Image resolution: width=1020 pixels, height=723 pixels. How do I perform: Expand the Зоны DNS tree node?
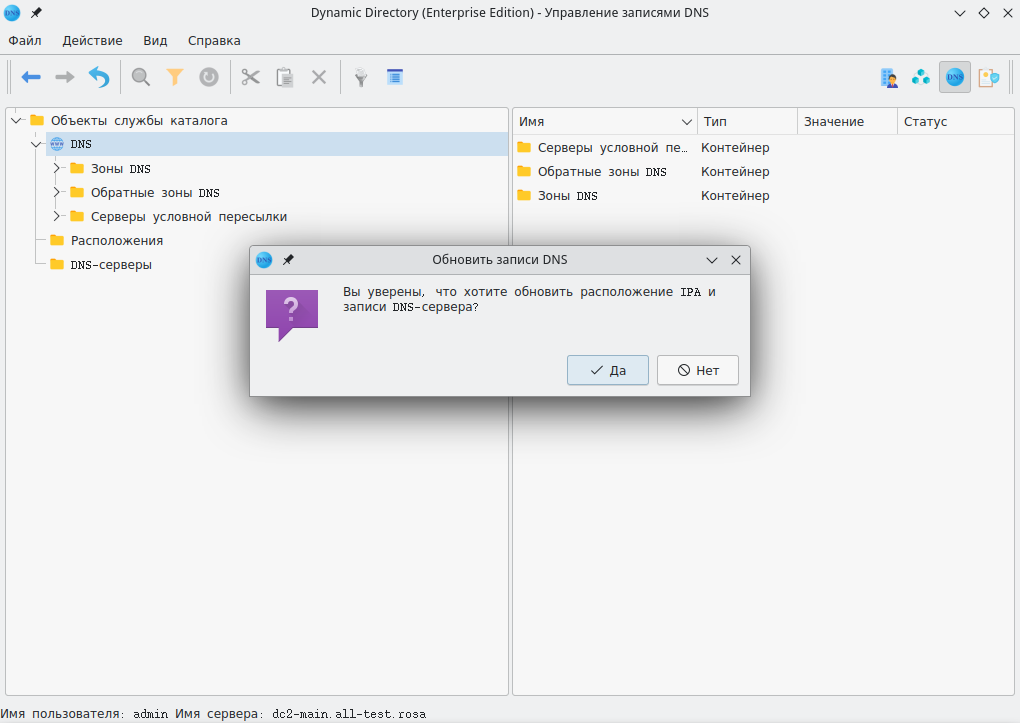tap(58, 168)
